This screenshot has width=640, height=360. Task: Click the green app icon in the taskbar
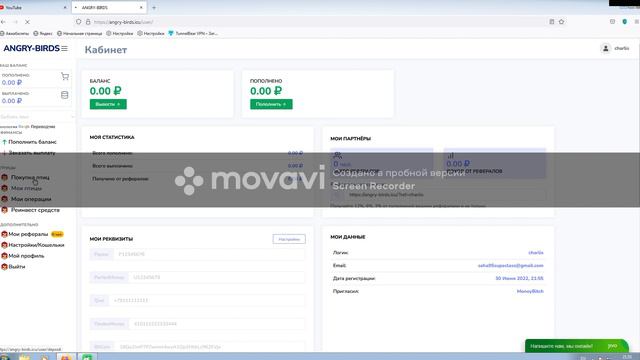(x=87, y=357)
